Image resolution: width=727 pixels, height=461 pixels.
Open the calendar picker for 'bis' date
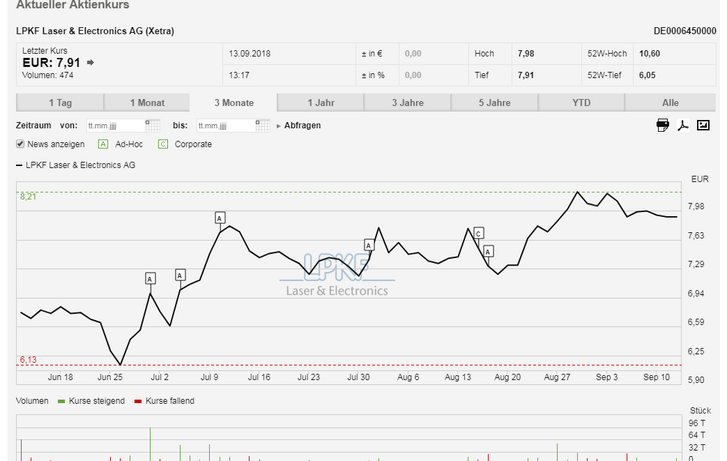point(263,125)
